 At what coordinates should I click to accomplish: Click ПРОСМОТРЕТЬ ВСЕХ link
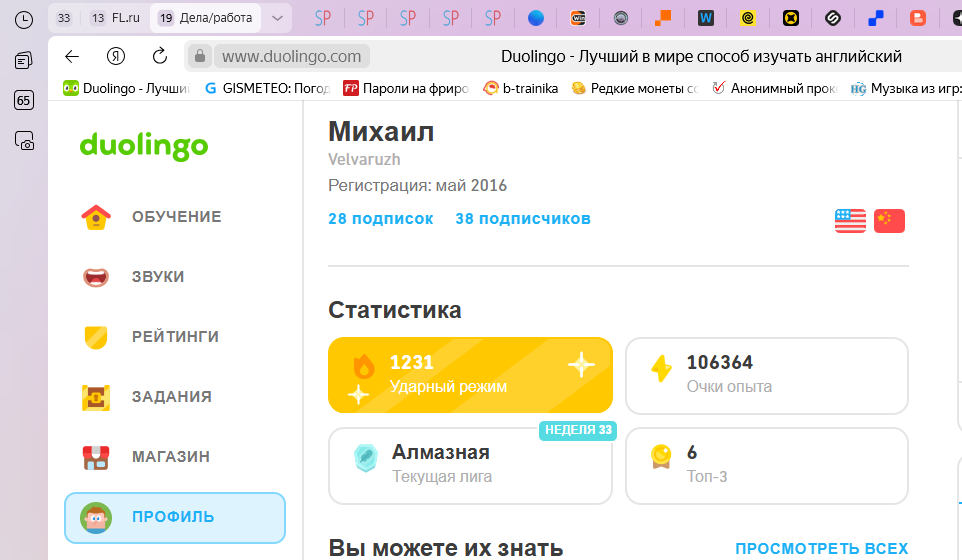822,548
